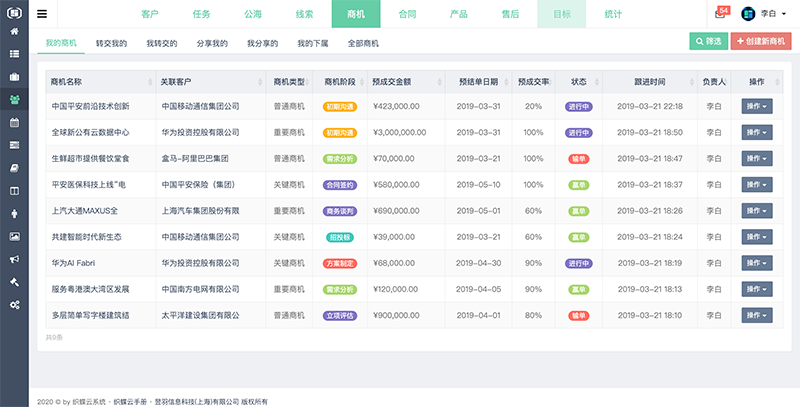This screenshot has width=800, height=407.
Task: Open the 织蝶云系统 footer link
Action: 89,402
